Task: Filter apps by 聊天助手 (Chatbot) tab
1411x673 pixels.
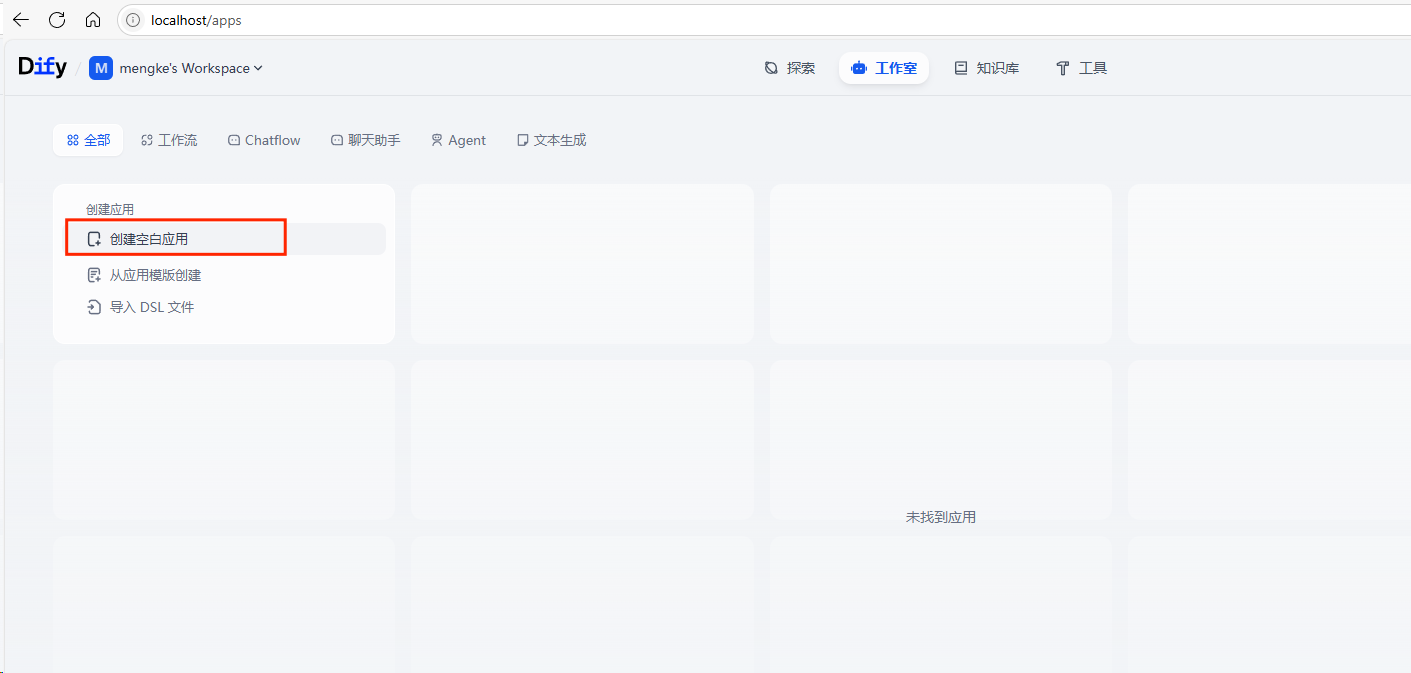Action: coord(365,140)
